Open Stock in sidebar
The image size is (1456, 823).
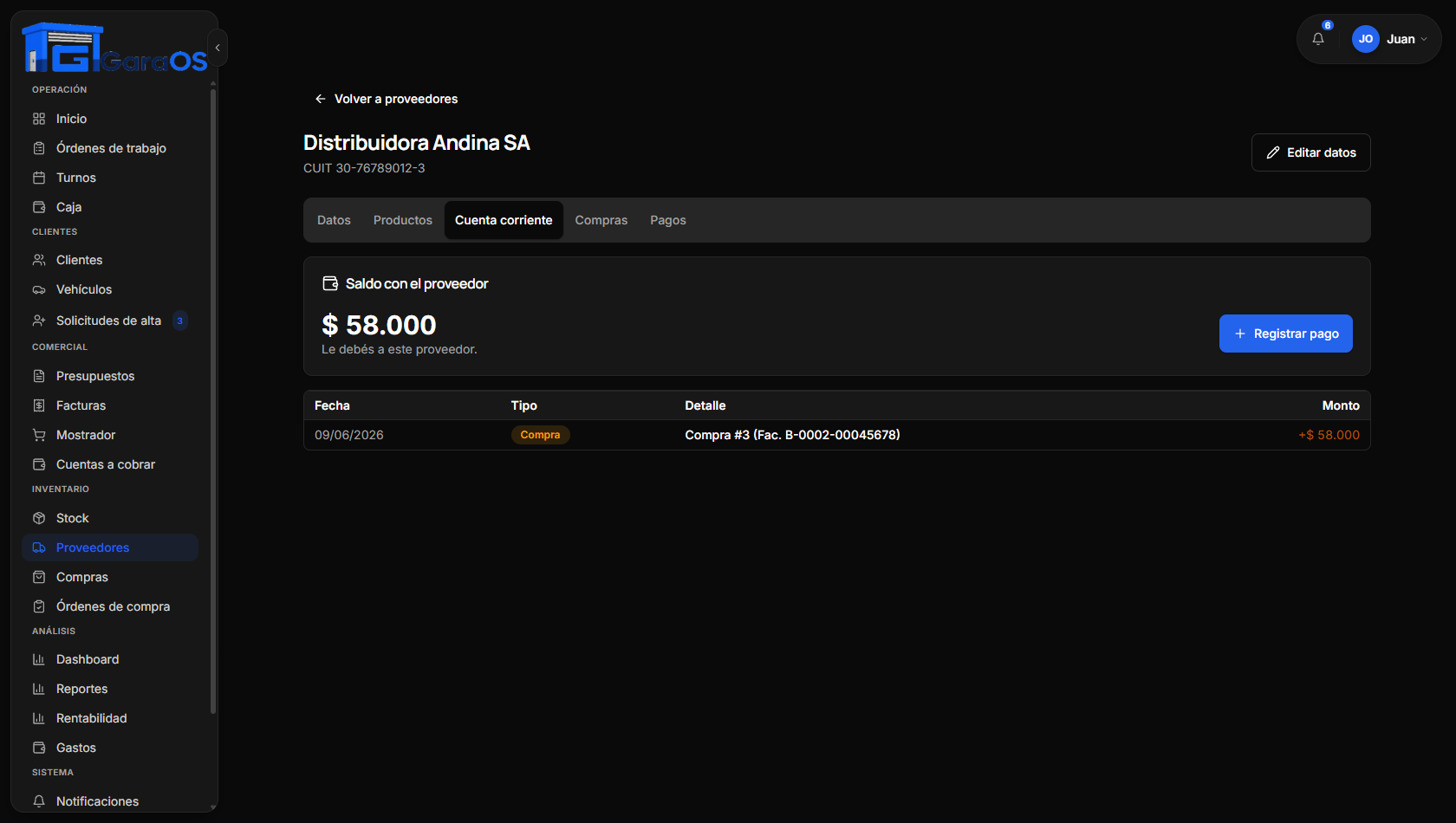(x=110, y=518)
